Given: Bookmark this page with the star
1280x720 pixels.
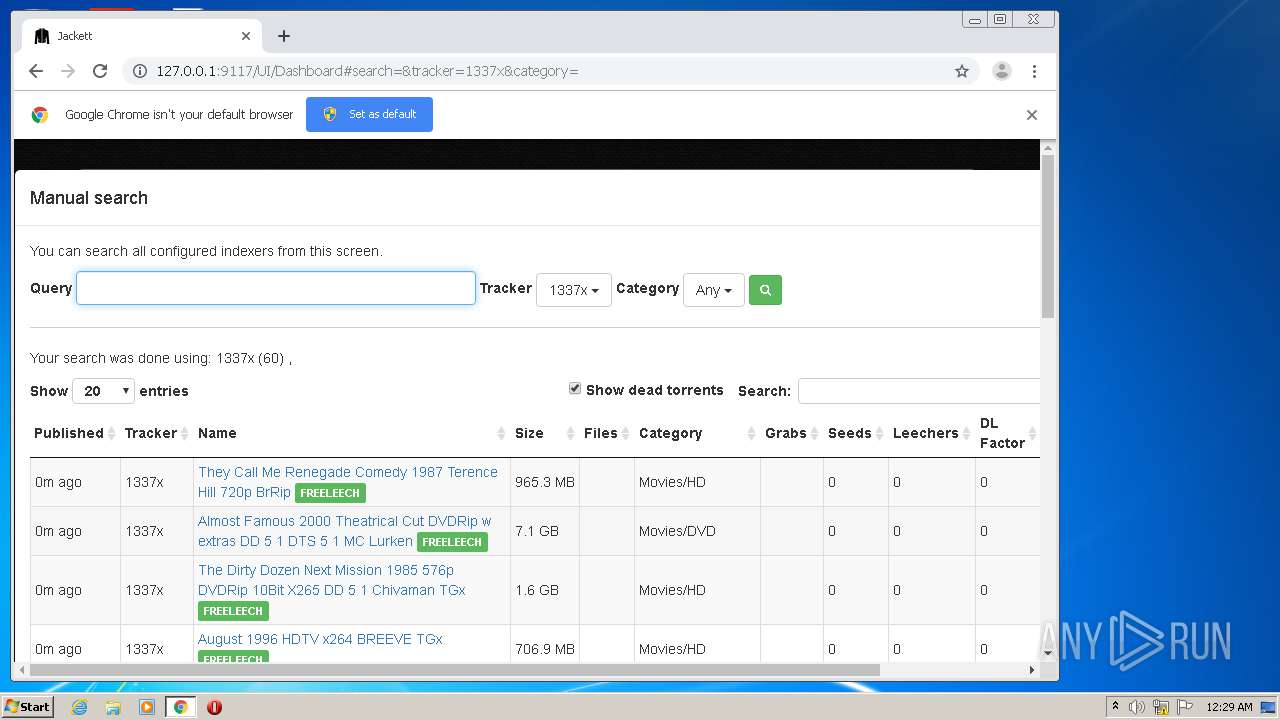Looking at the screenshot, I should pyautogui.click(x=962, y=71).
